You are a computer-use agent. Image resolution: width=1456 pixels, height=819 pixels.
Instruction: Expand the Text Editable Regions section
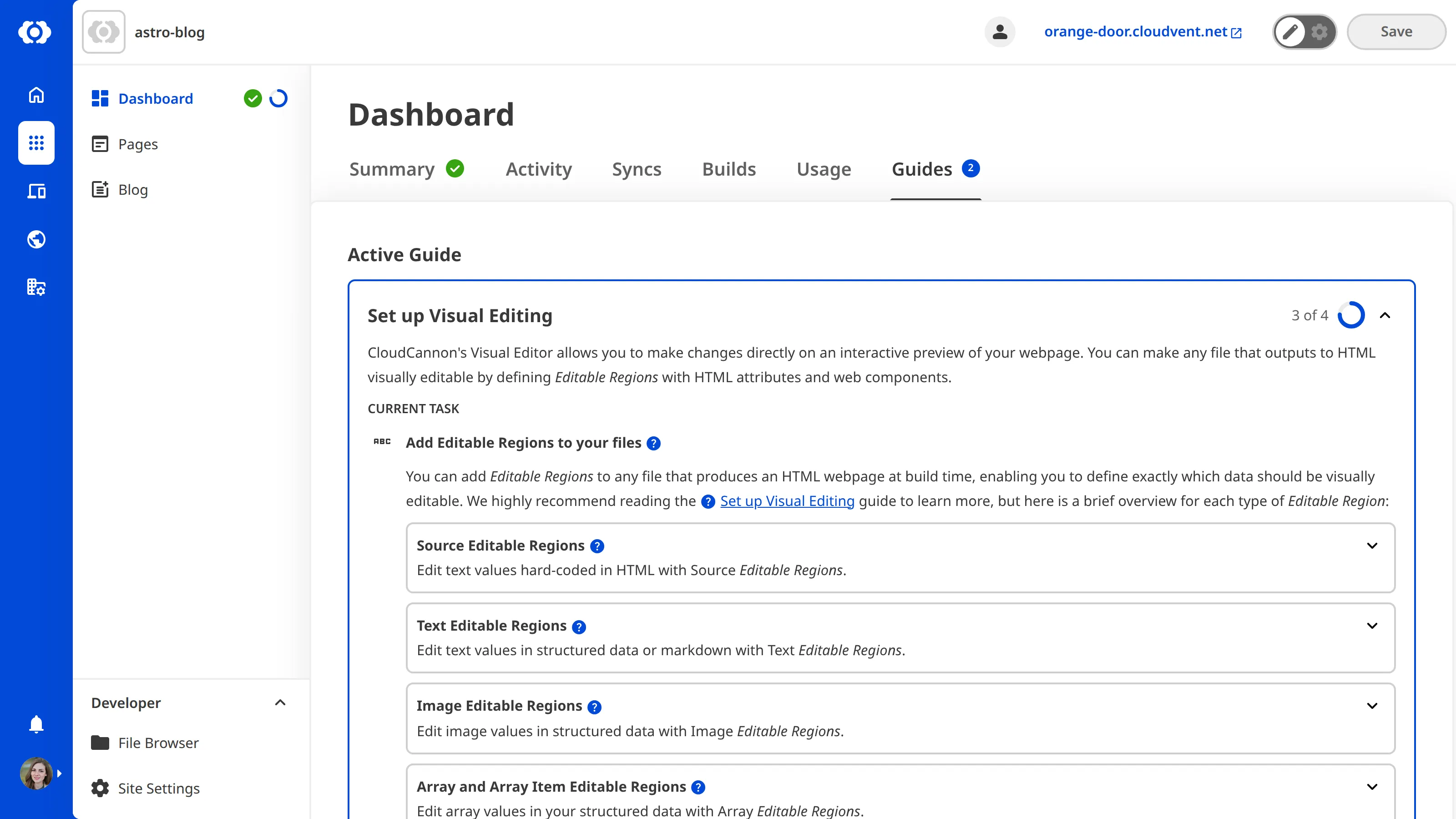point(1373,626)
